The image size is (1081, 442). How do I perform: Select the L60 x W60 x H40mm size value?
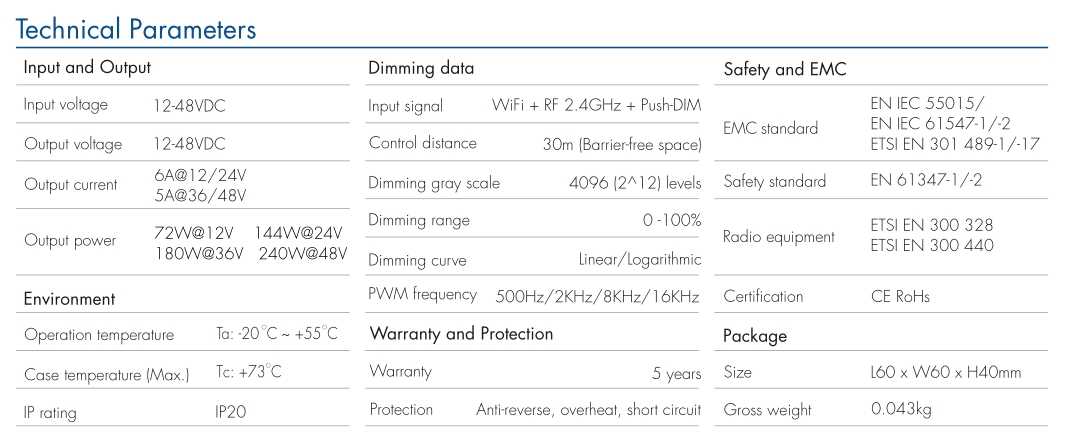[x=946, y=372]
